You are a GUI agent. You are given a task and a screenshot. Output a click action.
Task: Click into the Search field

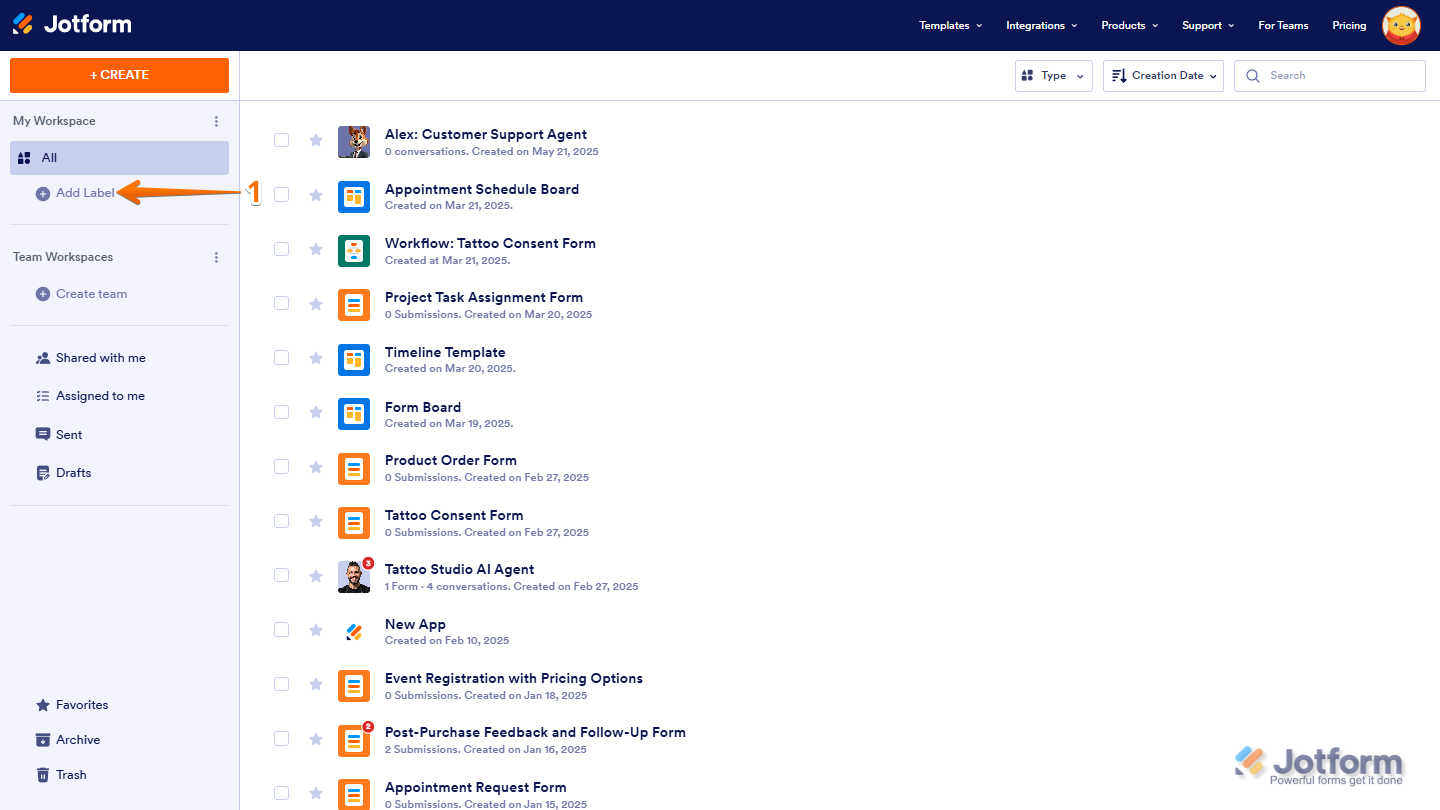(1330, 76)
